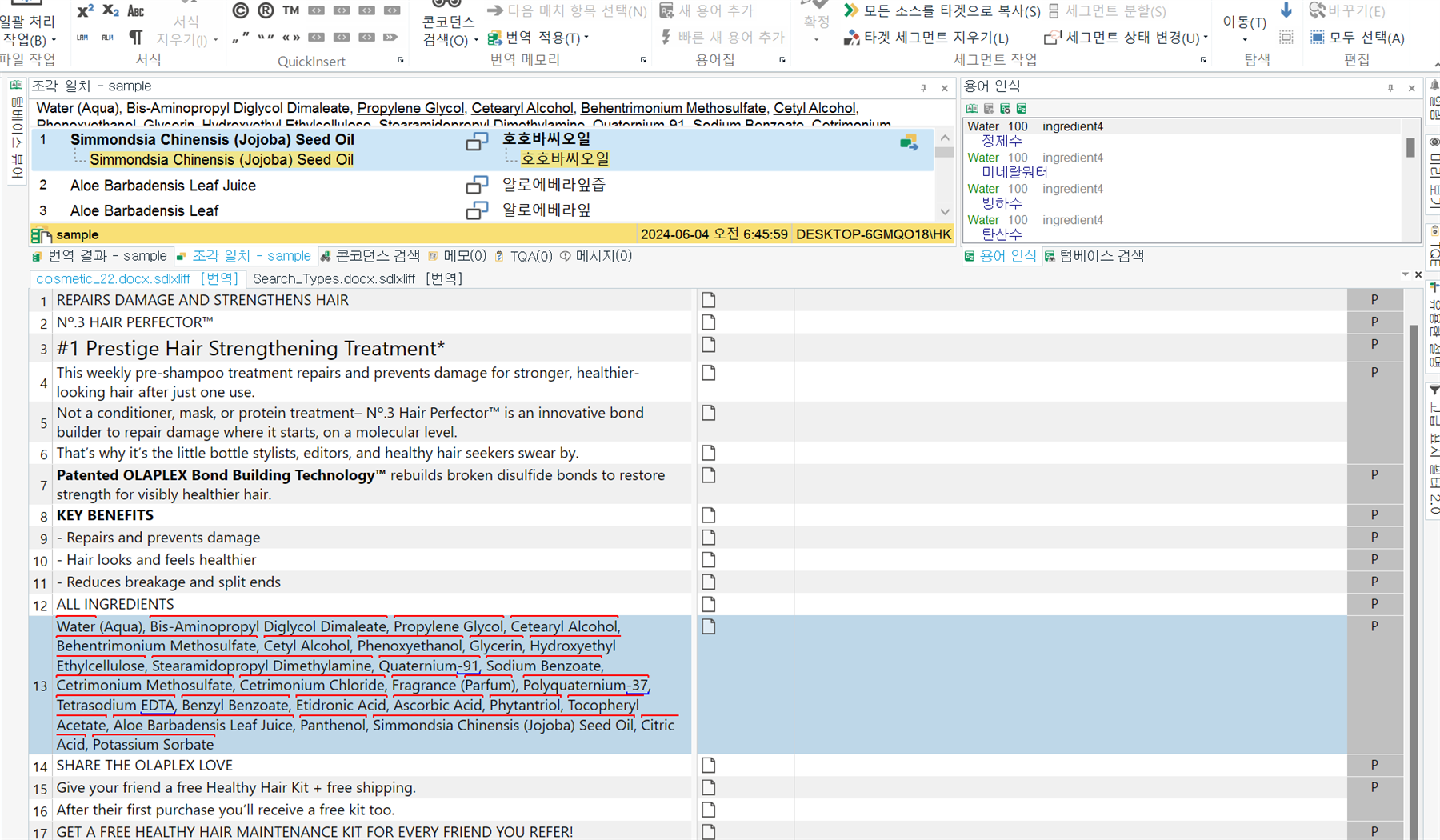Close the 조각 일치 - sample panel

945,88
